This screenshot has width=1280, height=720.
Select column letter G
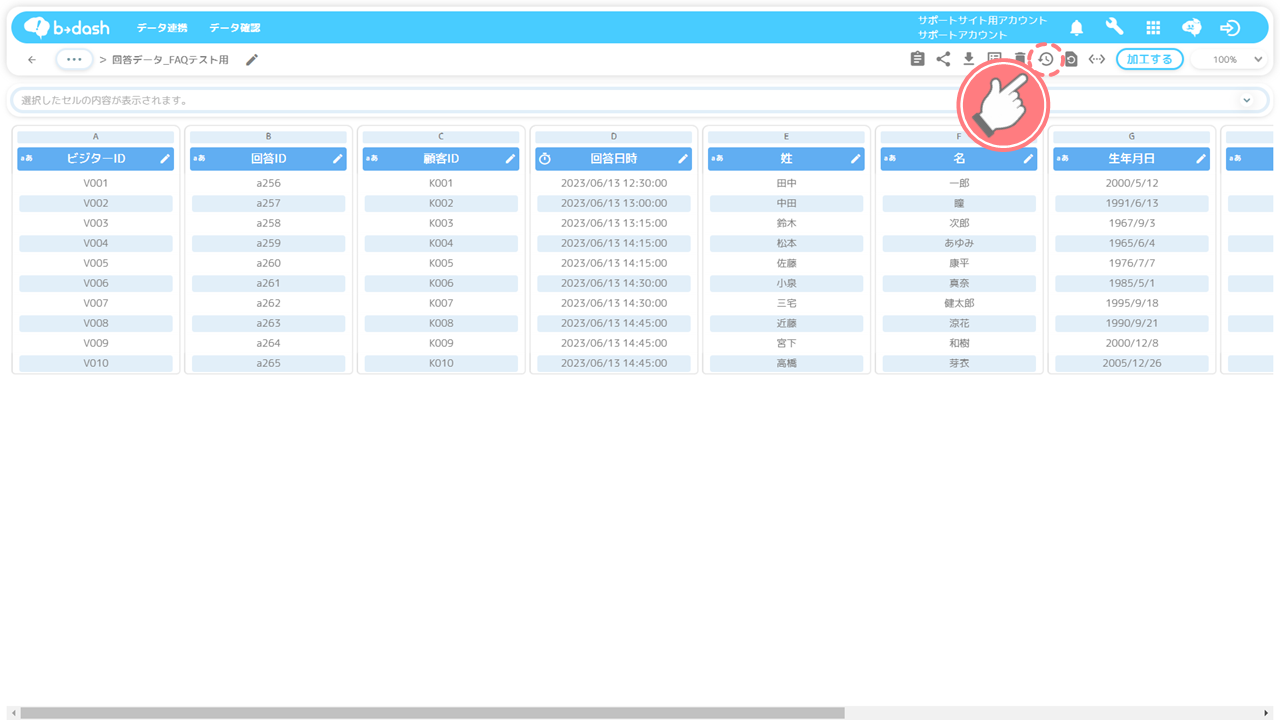pos(1132,136)
